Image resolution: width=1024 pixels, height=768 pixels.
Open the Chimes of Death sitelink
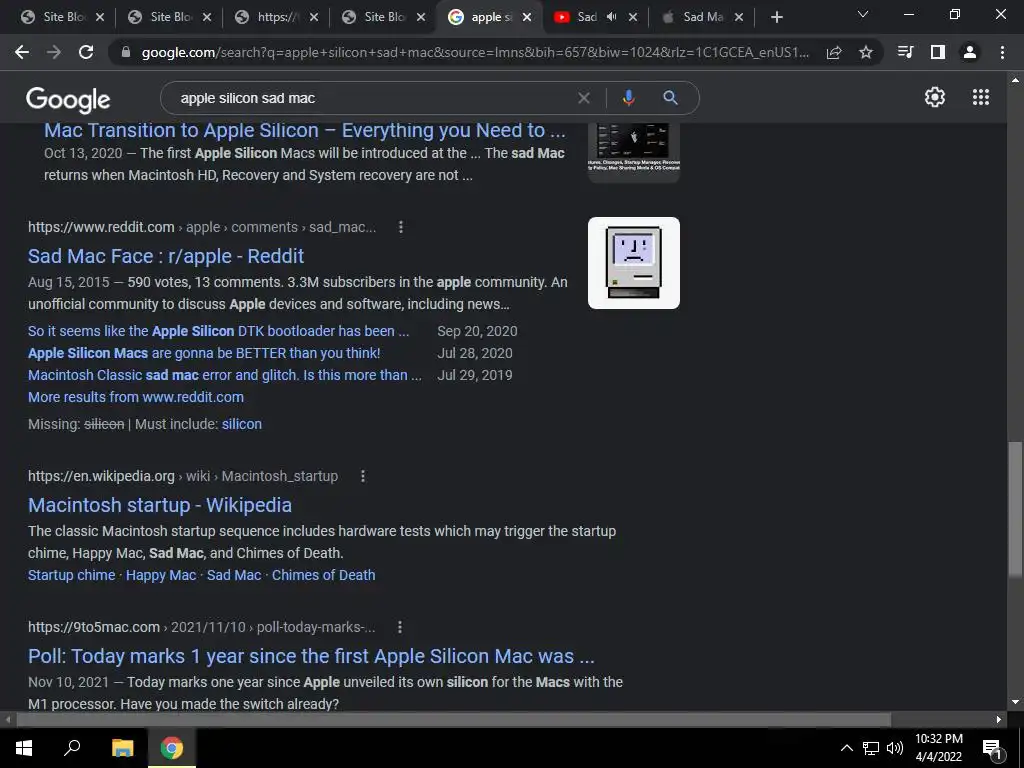[323, 575]
